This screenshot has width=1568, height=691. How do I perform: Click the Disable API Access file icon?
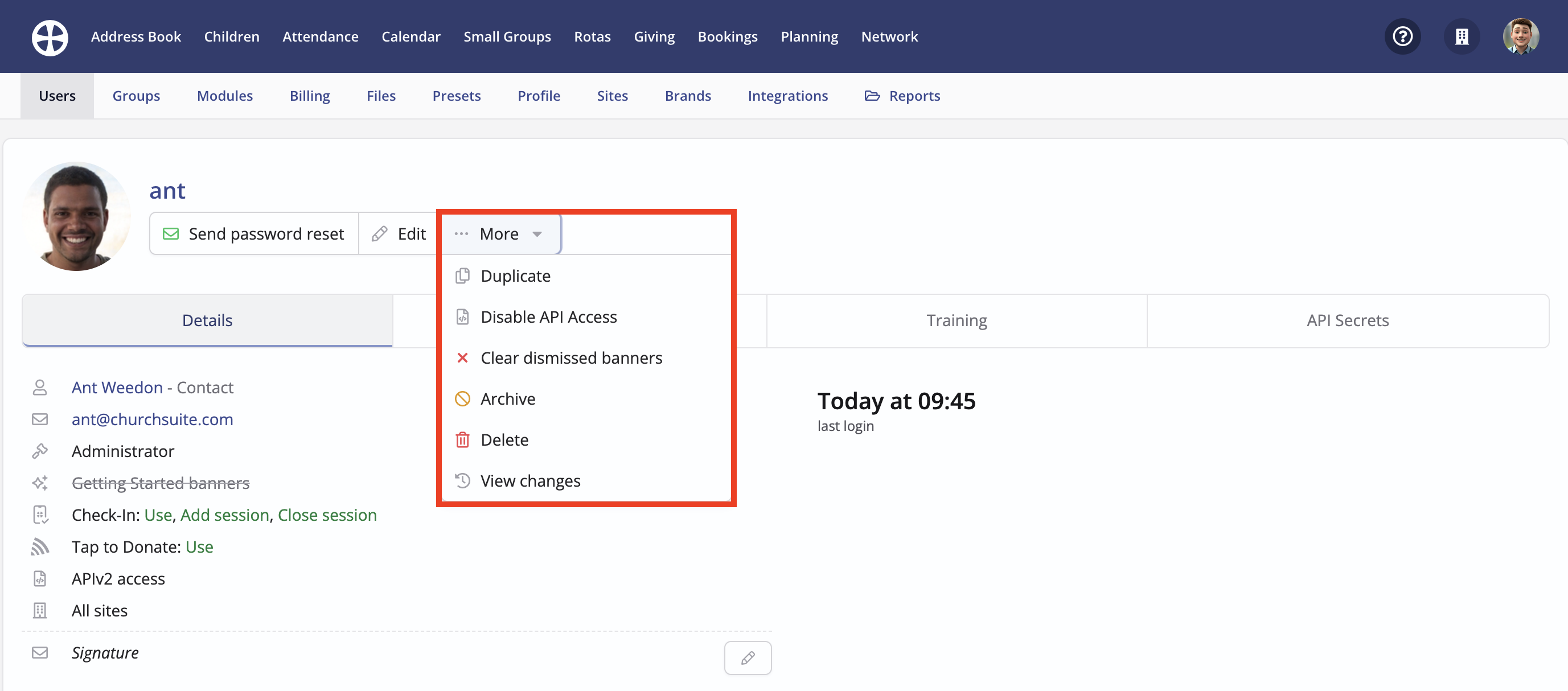point(463,316)
